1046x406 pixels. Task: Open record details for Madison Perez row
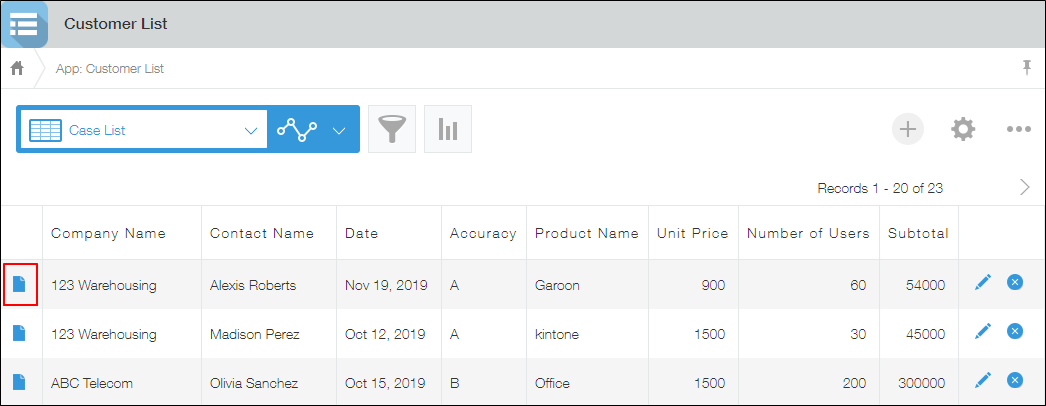pyautogui.click(x=19, y=334)
